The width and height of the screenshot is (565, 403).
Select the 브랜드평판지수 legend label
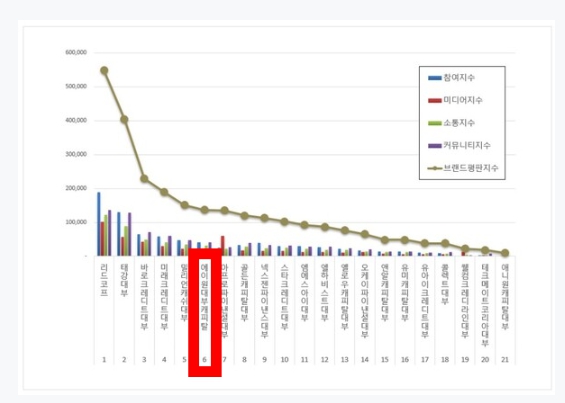pos(471,168)
